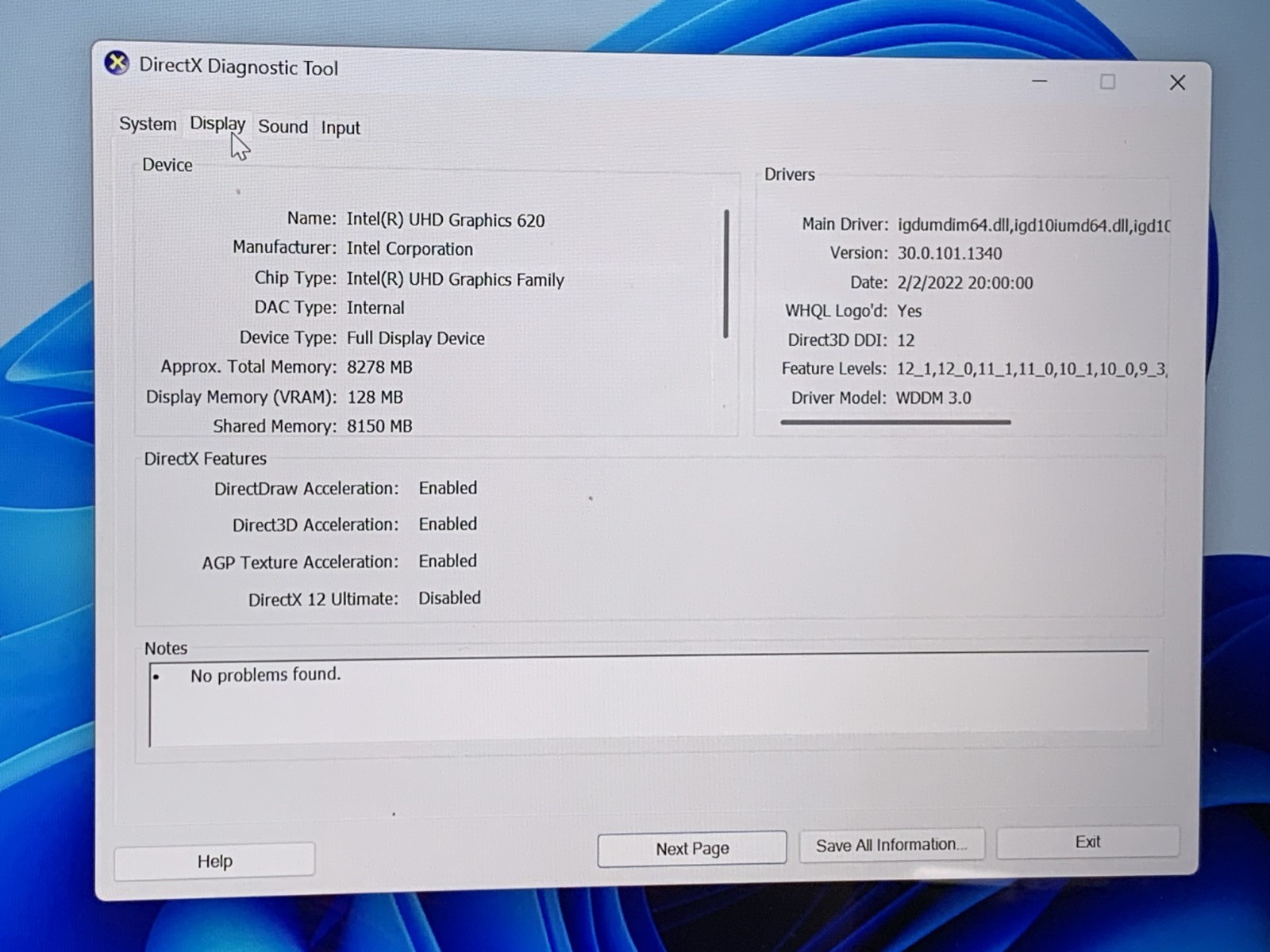The image size is (1270, 952).
Task: Select the '8150 MB' shared memory value
Action: tap(379, 426)
